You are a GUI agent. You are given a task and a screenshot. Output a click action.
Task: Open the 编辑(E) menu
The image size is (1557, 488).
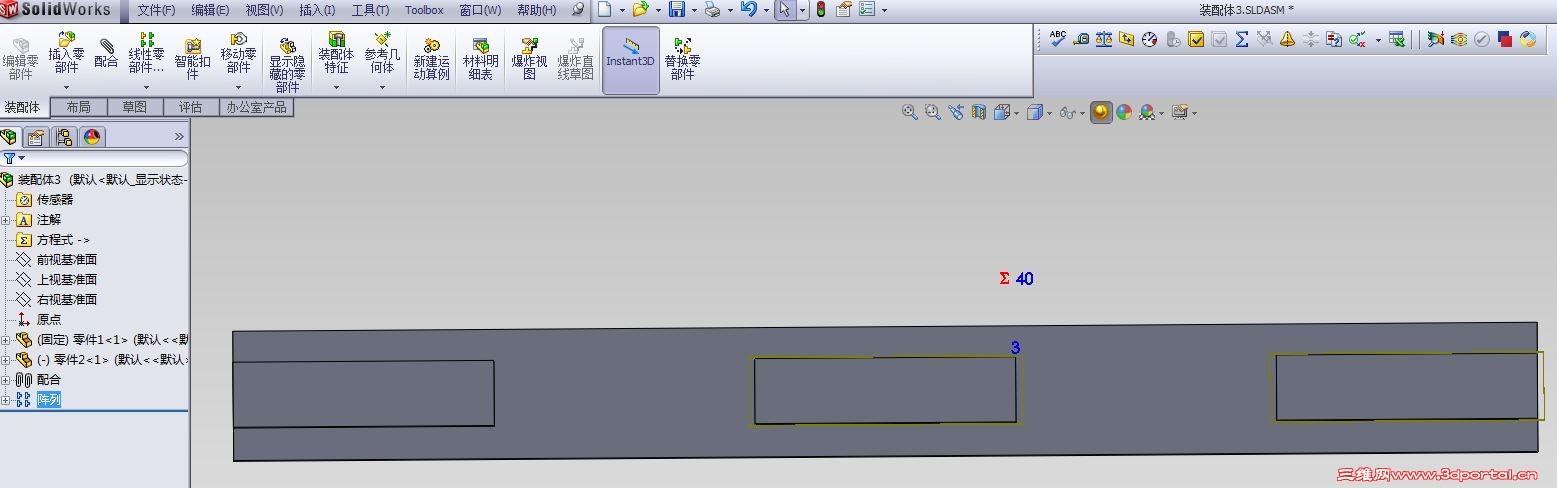[x=210, y=10]
